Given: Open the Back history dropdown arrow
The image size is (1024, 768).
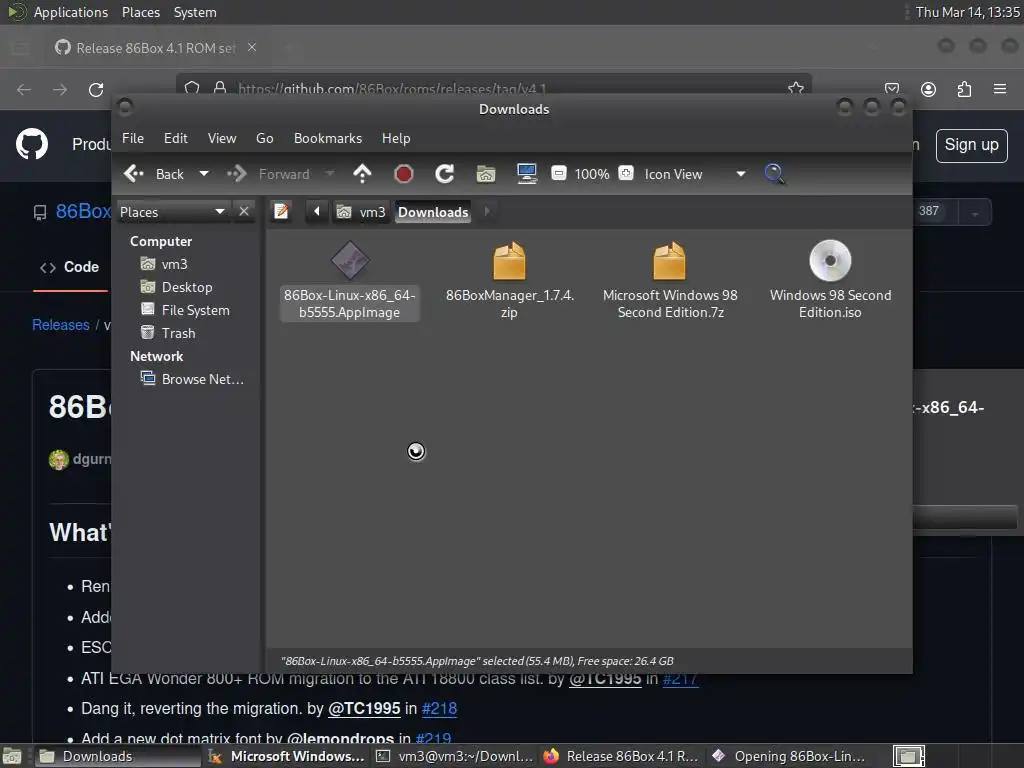Looking at the screenshot, I should tap(204, 174).
